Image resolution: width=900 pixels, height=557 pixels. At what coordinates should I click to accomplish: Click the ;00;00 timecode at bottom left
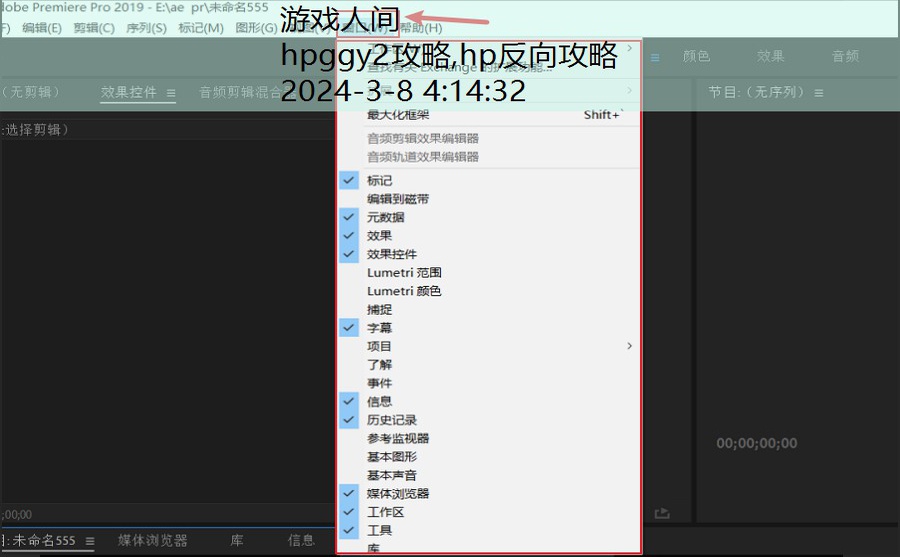16,515
